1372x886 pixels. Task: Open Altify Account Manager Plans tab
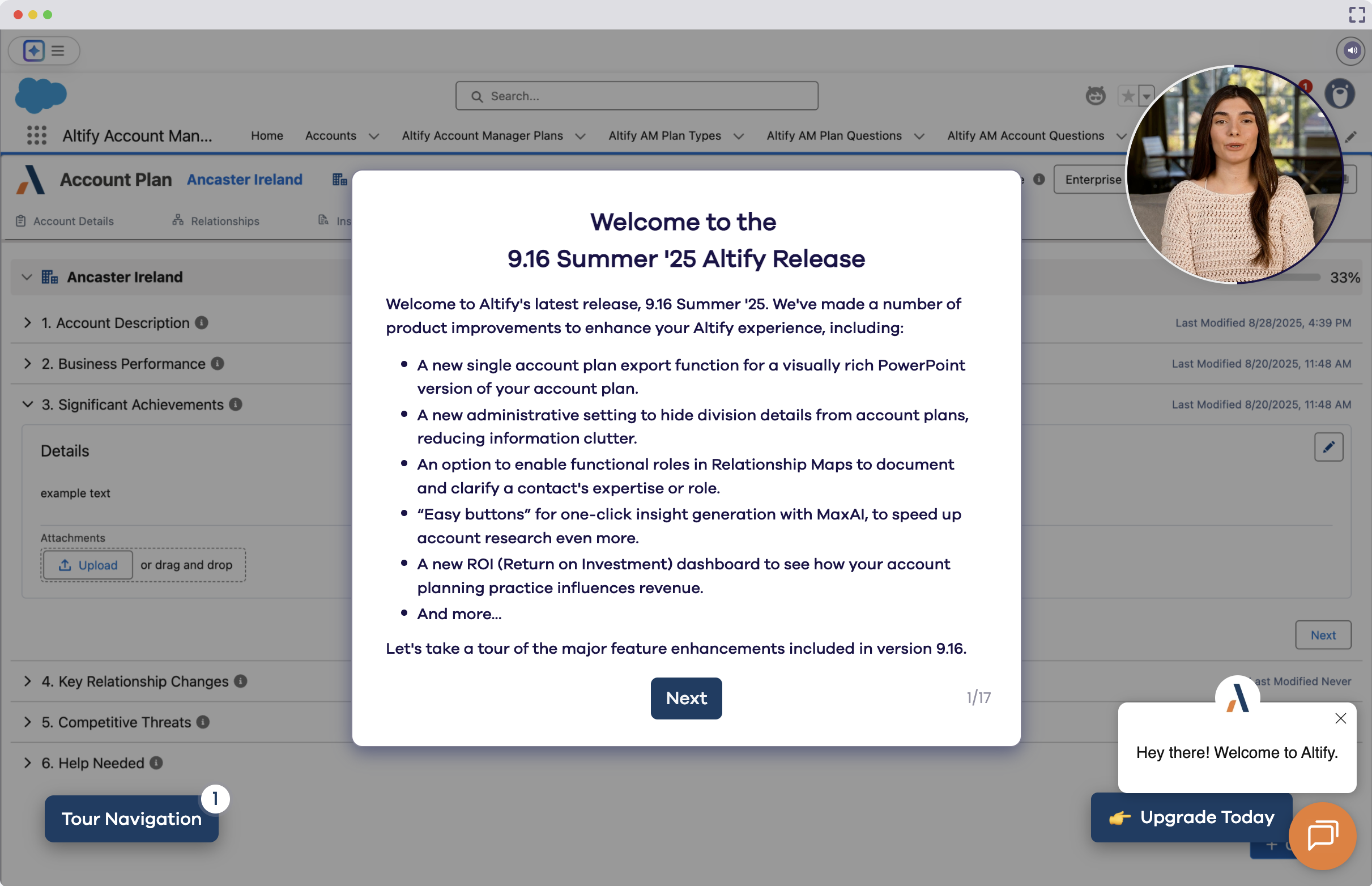coord(482,135)
